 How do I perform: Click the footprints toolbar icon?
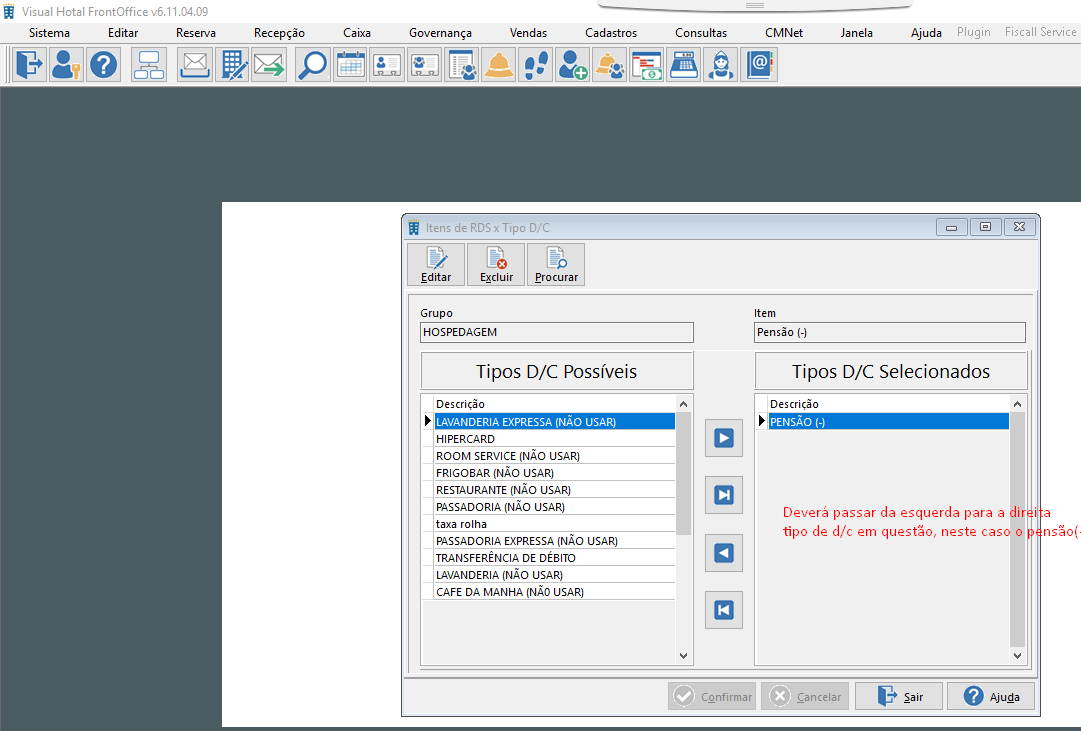click(536, 65)
